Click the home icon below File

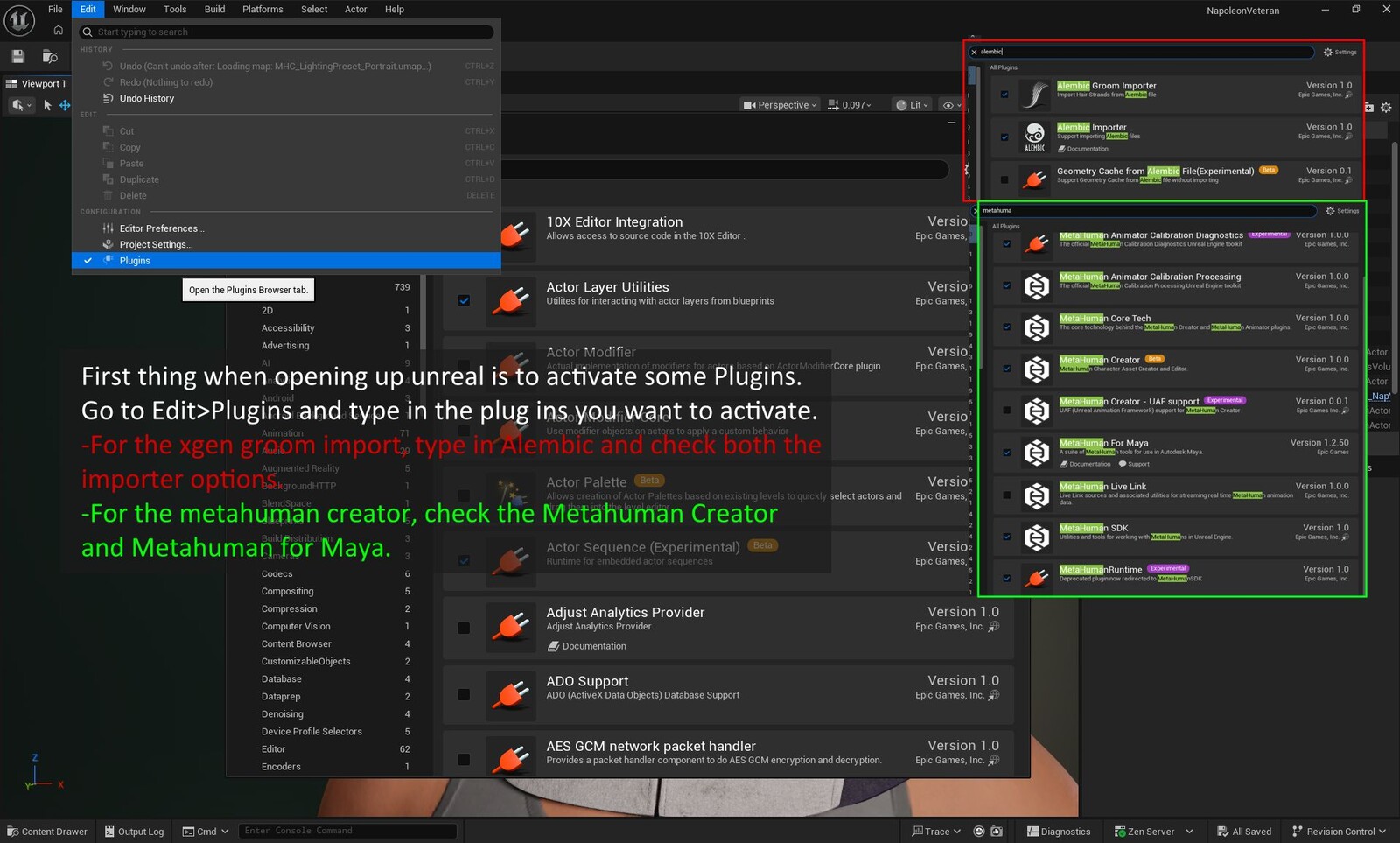[59, 30]
